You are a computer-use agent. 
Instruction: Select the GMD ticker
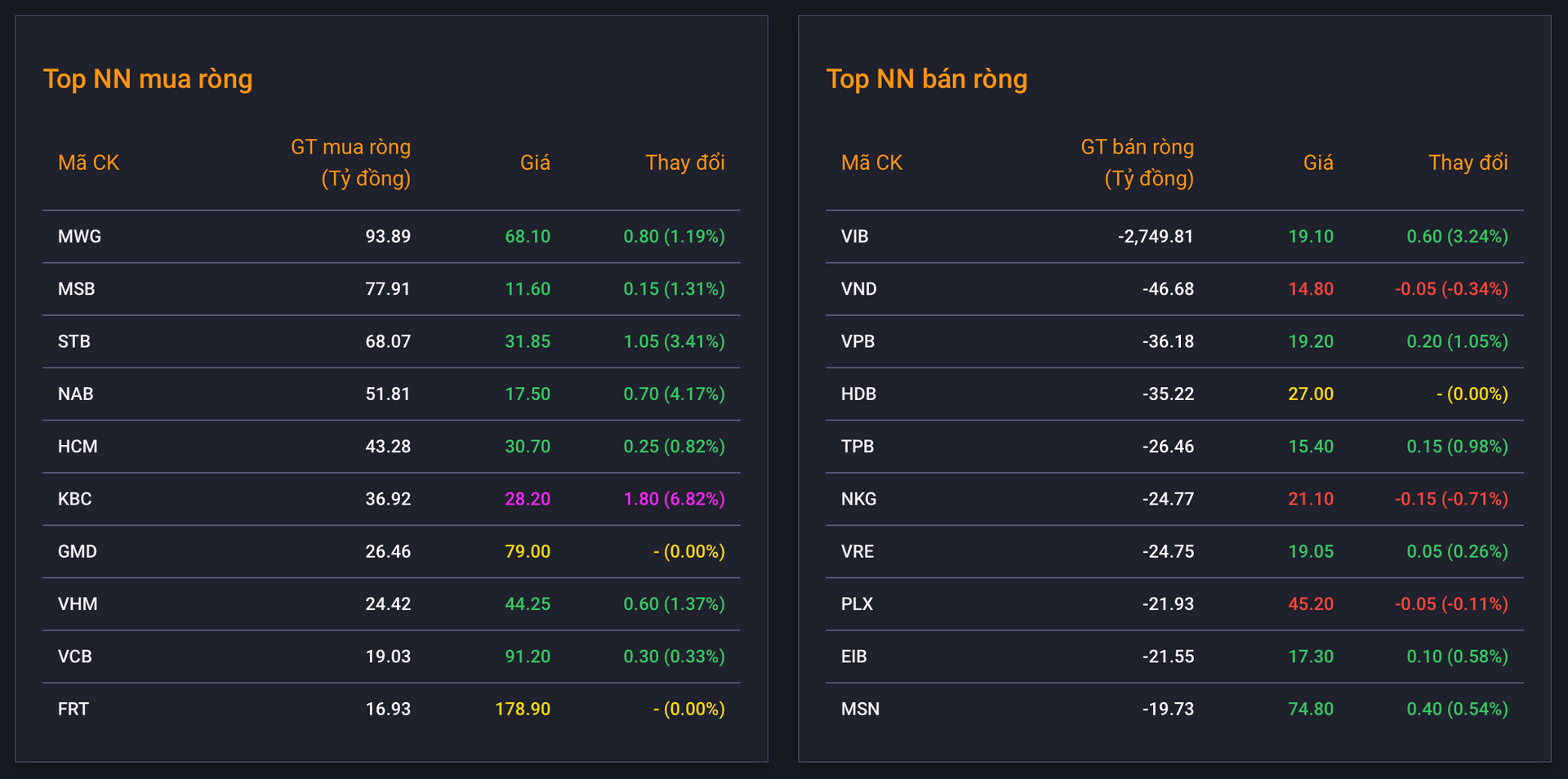(77, 552)
